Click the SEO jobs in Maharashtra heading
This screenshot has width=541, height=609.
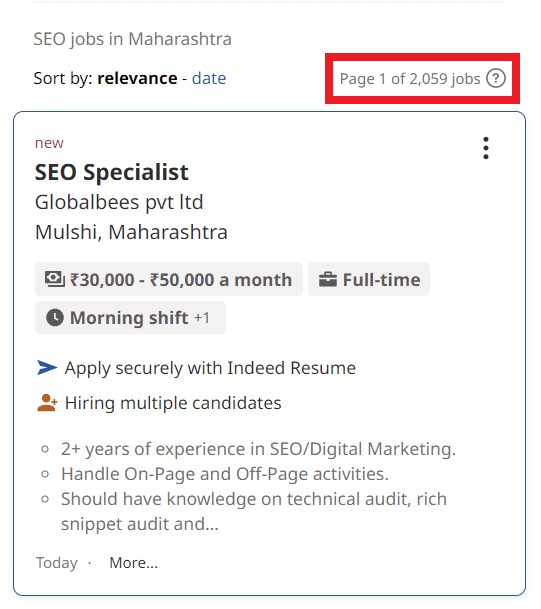(132, 39)
